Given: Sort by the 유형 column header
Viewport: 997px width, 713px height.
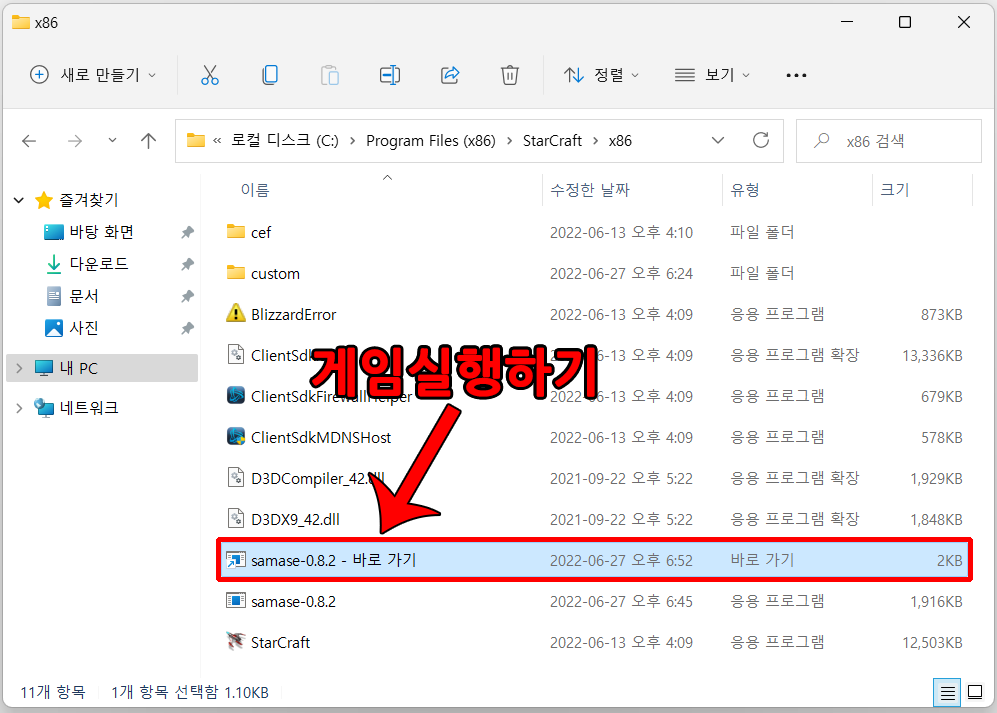Looking at the screenshot, I should (745, 190).
